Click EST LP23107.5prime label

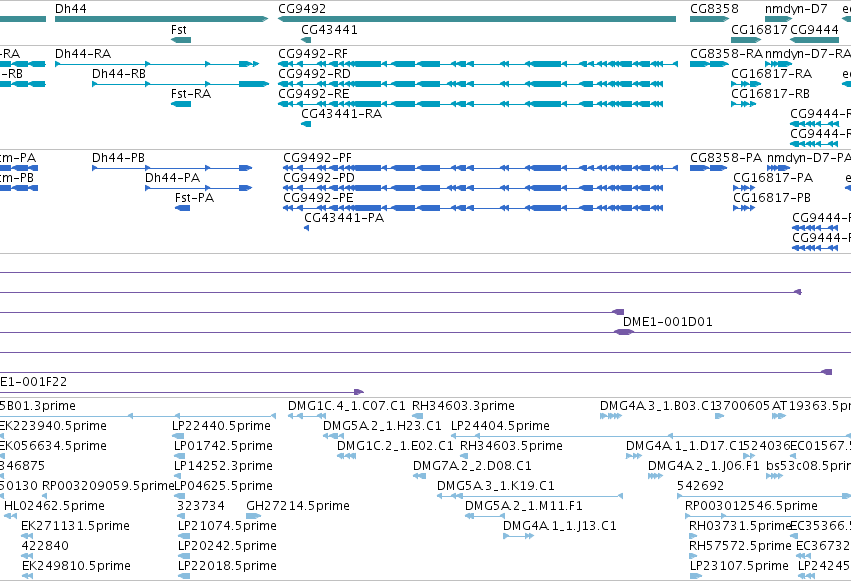[x=739, y=566]
